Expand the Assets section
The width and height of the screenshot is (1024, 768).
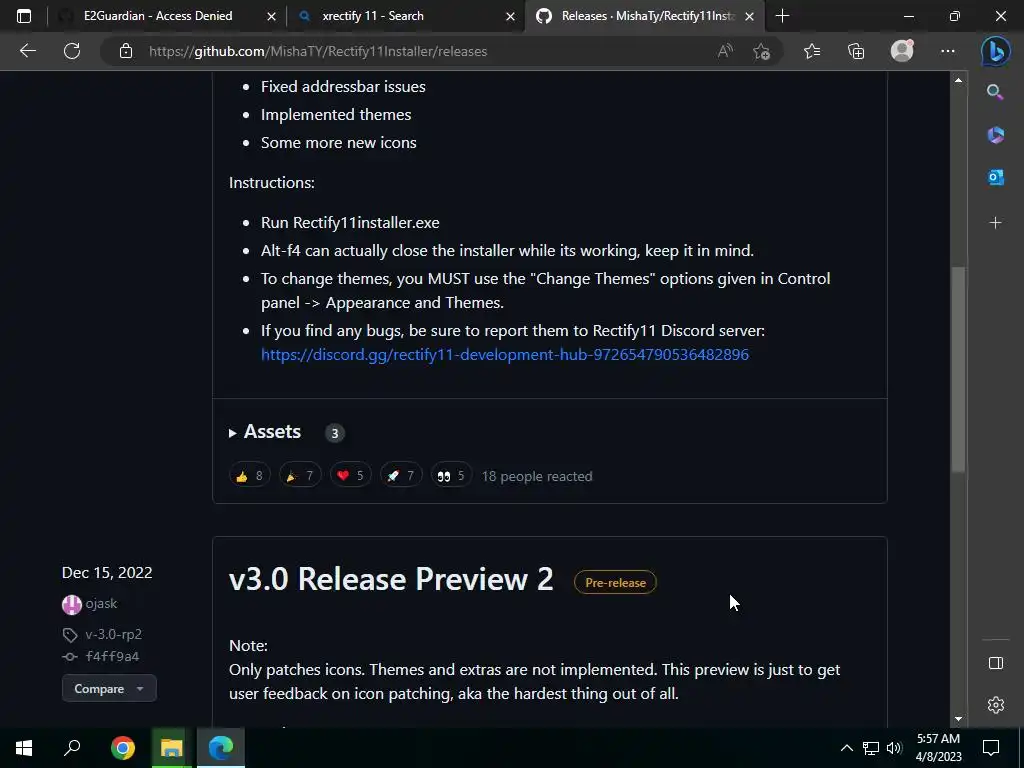(x=265, y=432)
